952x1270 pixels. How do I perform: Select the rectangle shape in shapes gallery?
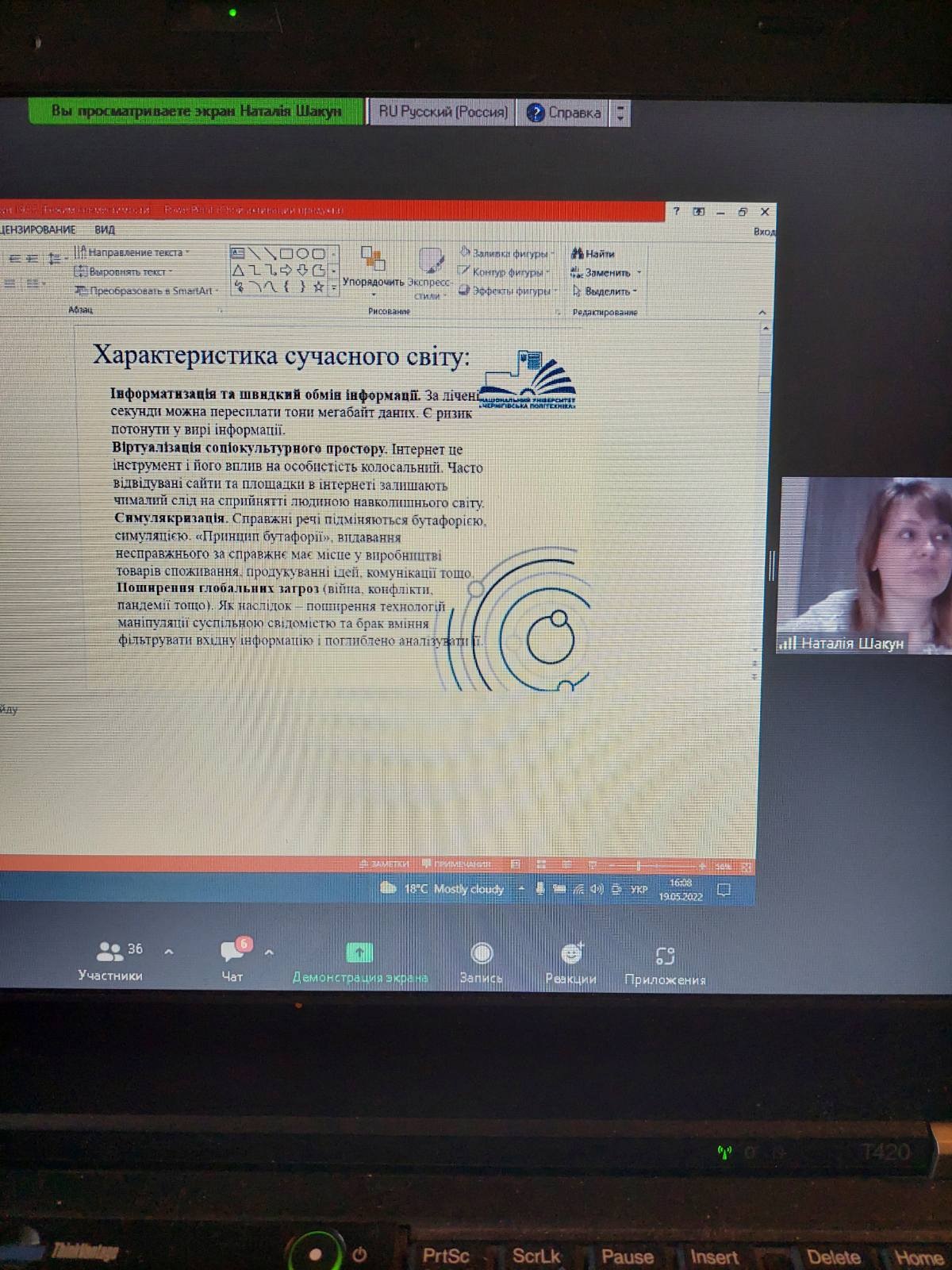286,254
